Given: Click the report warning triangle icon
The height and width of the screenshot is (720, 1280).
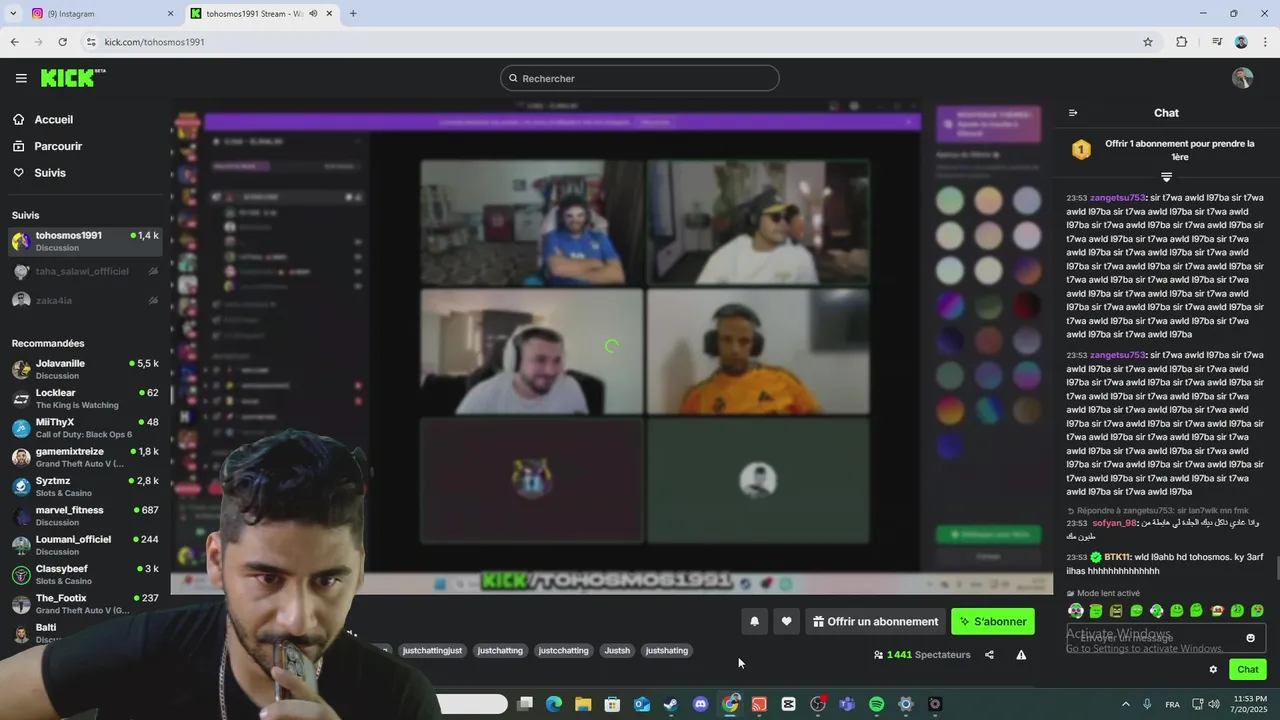Looking at the screenshot, I should click(x=1021, y=655).
